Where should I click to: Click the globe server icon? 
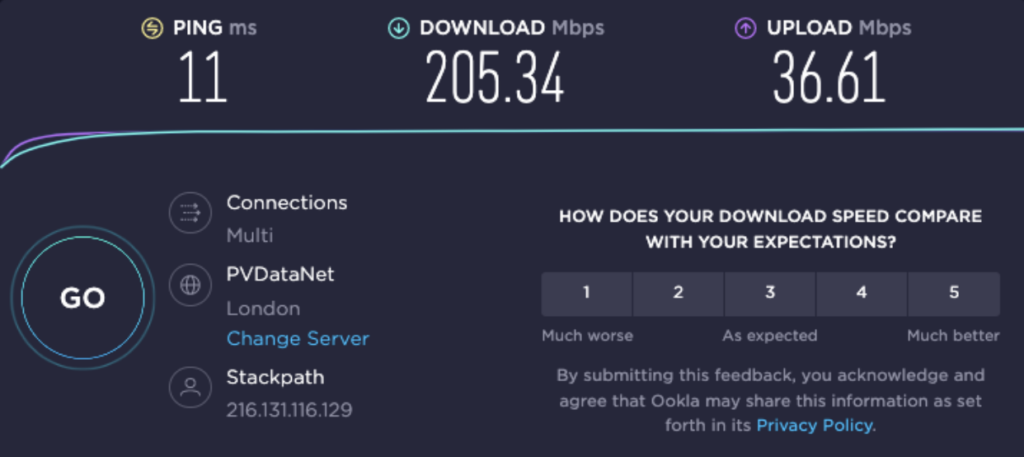[190, 285]
